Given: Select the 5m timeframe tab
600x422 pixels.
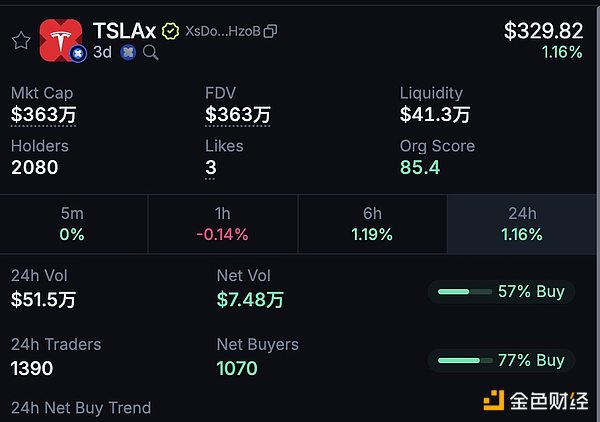Looking at the screenshot, I should point(72,224).
